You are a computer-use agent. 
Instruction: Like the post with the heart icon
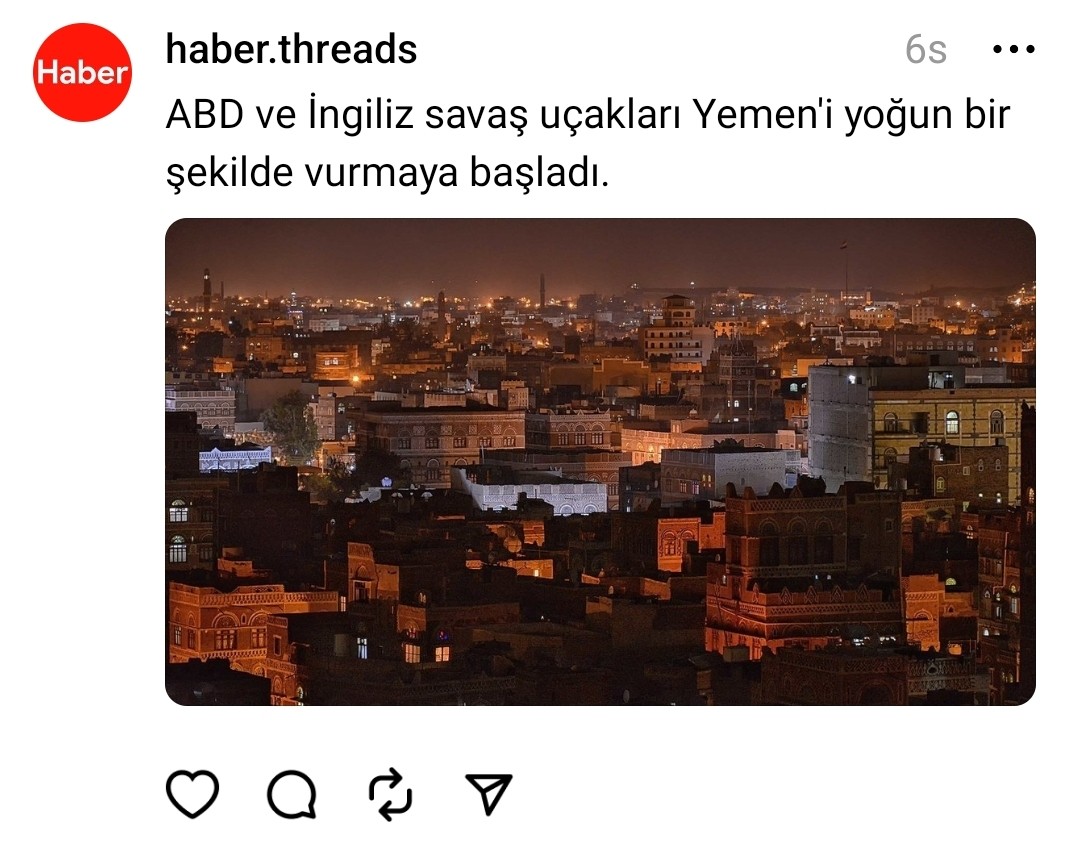[193, 794]
